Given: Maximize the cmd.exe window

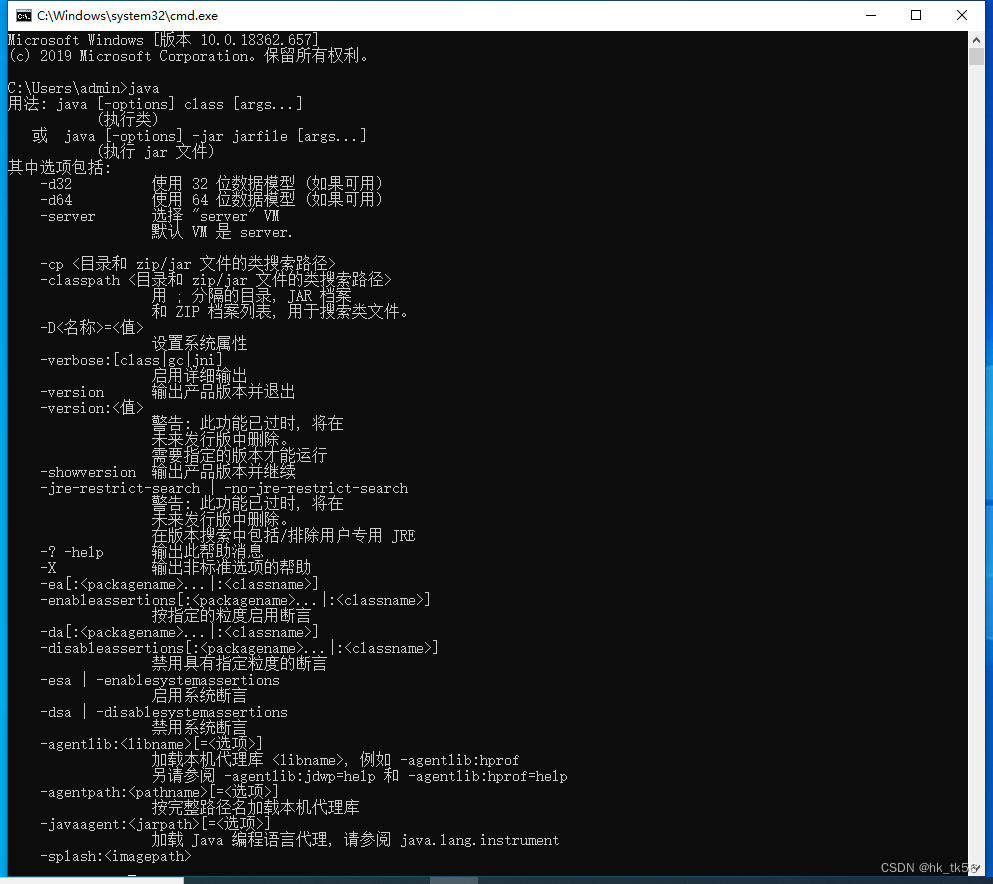Looking at the screenshot, I should coord(916,15).
